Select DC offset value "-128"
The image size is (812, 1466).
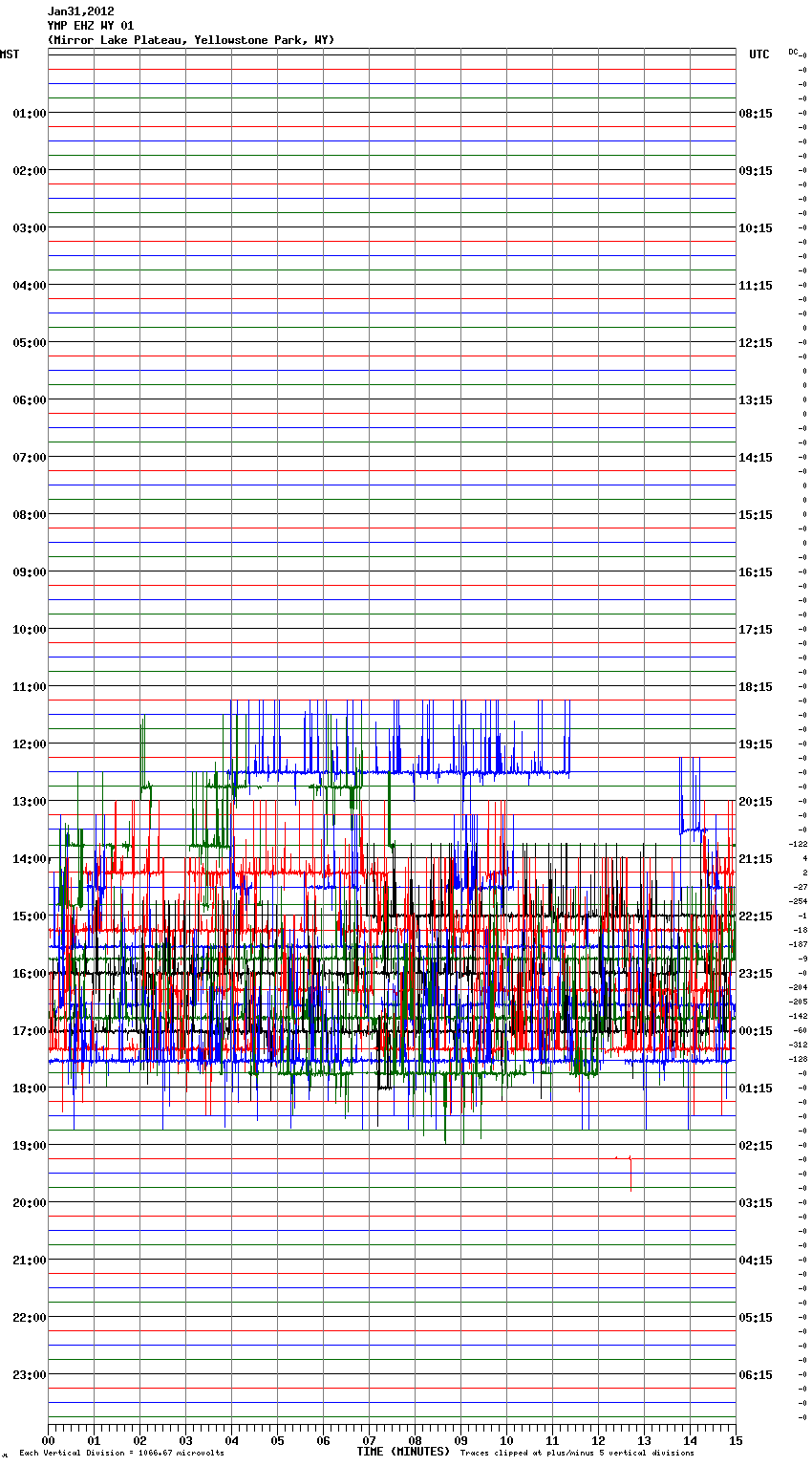tap(799, 1059)
